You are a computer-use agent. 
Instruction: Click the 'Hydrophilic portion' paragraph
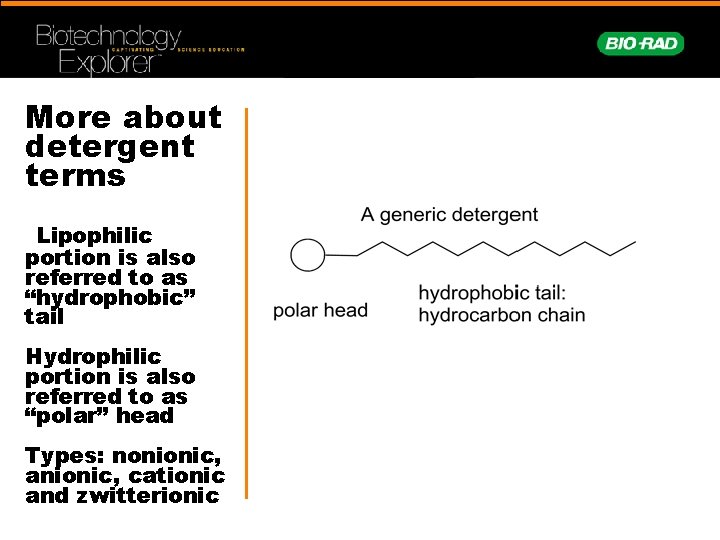tap(110, 386)
